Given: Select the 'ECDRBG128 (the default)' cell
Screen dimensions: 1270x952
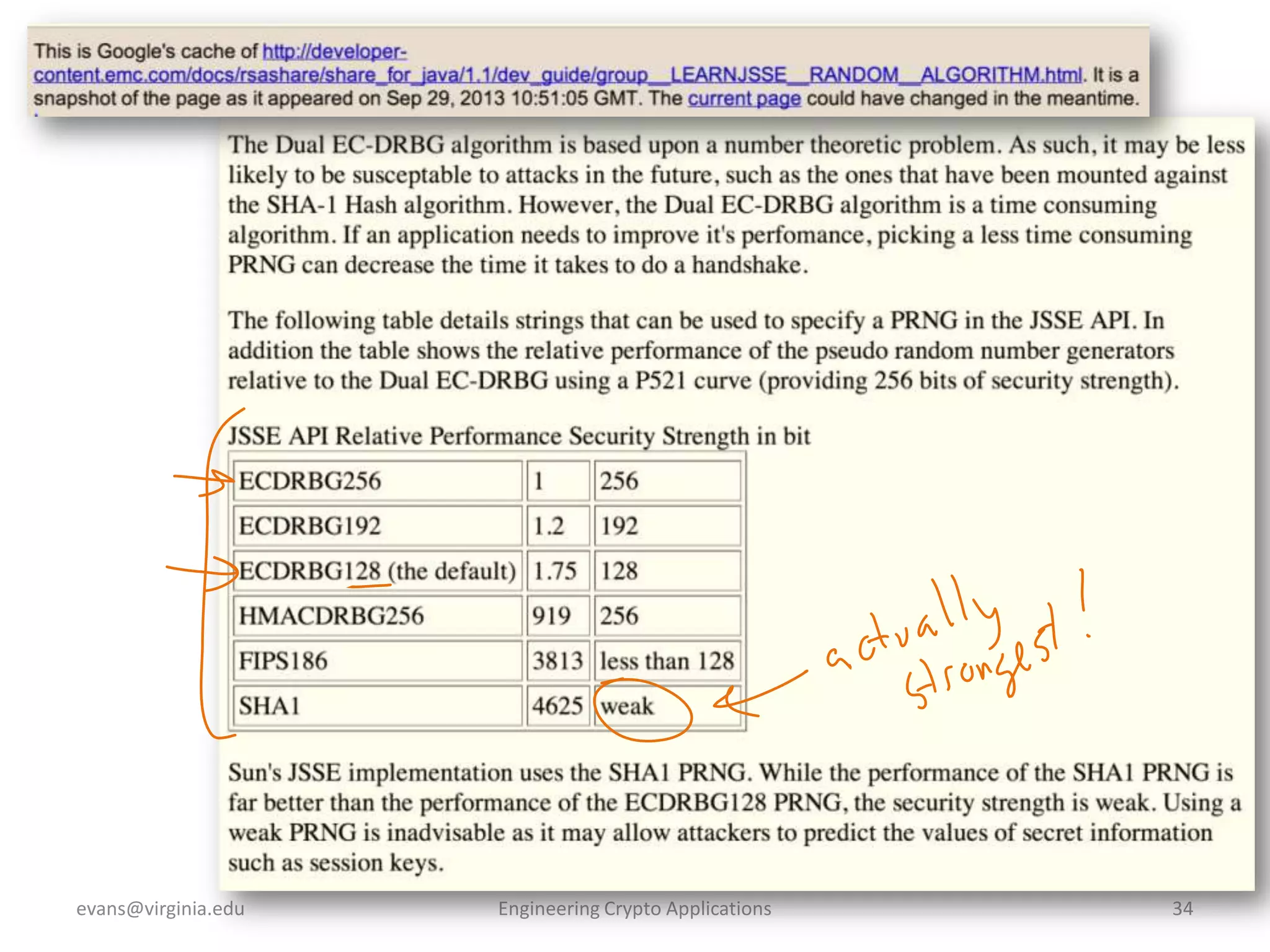Looking at the screenshot, I should pyautogui.click(x=376, y=571).
